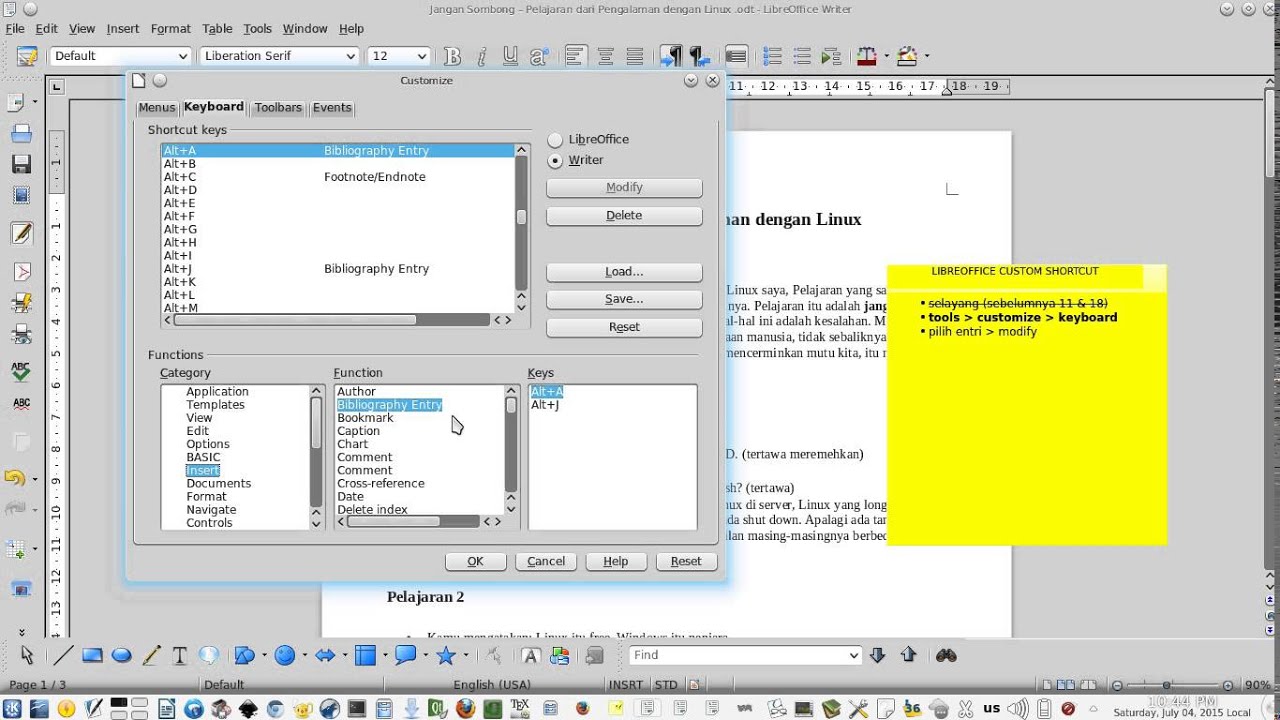Toggle underline formatting in toolbar

[x=511, y=56]
